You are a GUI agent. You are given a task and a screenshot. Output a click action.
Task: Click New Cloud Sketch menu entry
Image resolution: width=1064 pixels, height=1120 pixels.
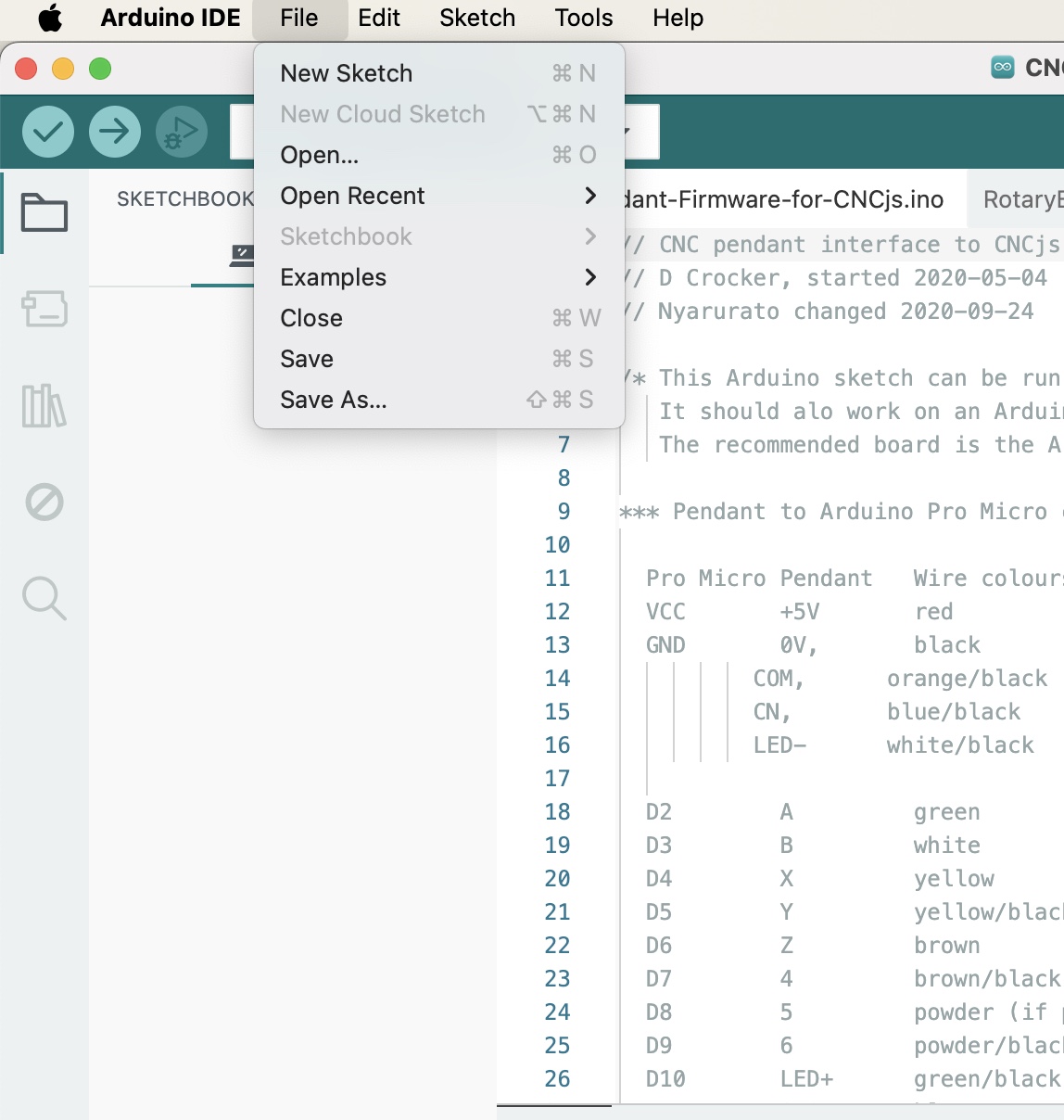[439, 114]
